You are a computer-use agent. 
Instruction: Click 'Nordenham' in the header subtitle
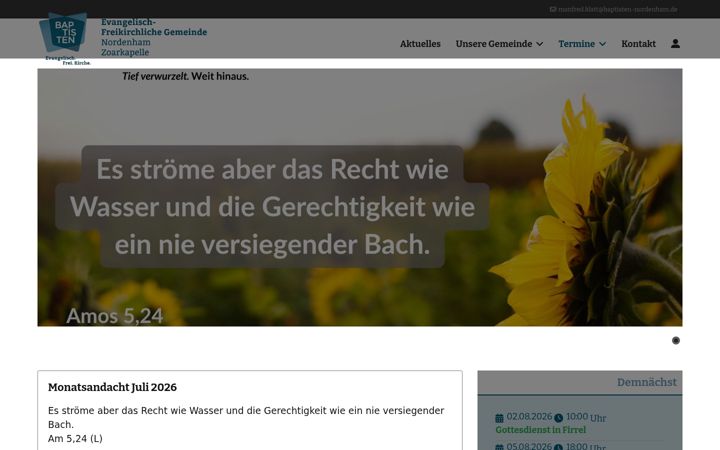coord(126,42)
